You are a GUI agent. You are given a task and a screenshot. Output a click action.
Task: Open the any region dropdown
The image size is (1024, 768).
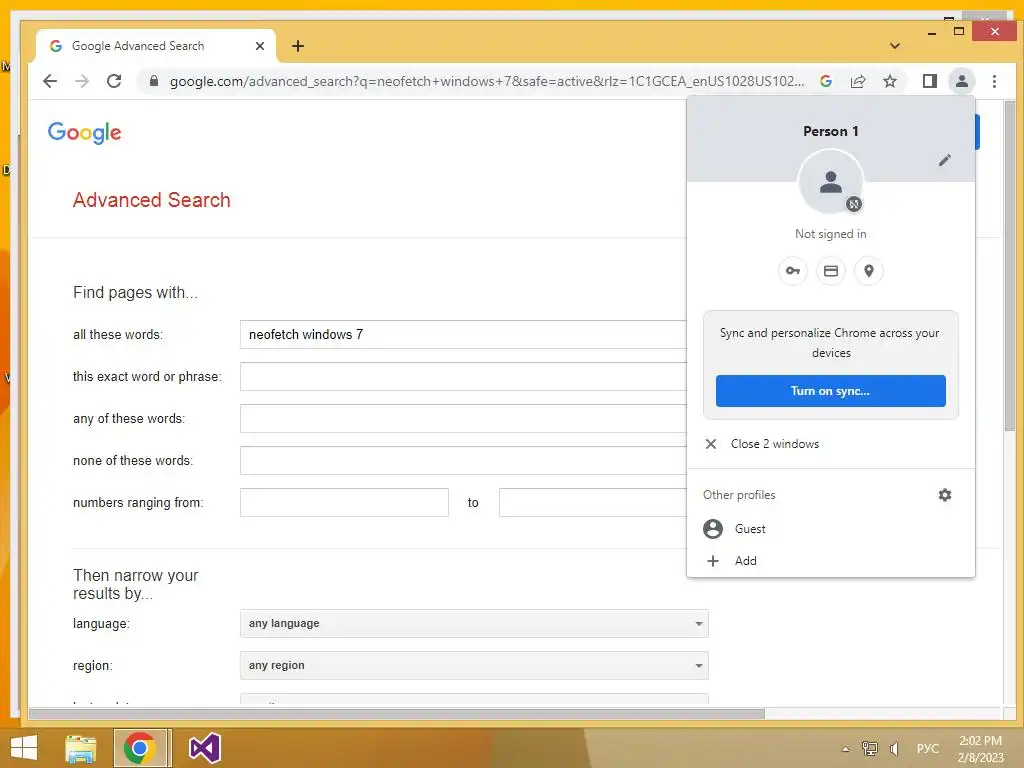[x=474, y=665]
